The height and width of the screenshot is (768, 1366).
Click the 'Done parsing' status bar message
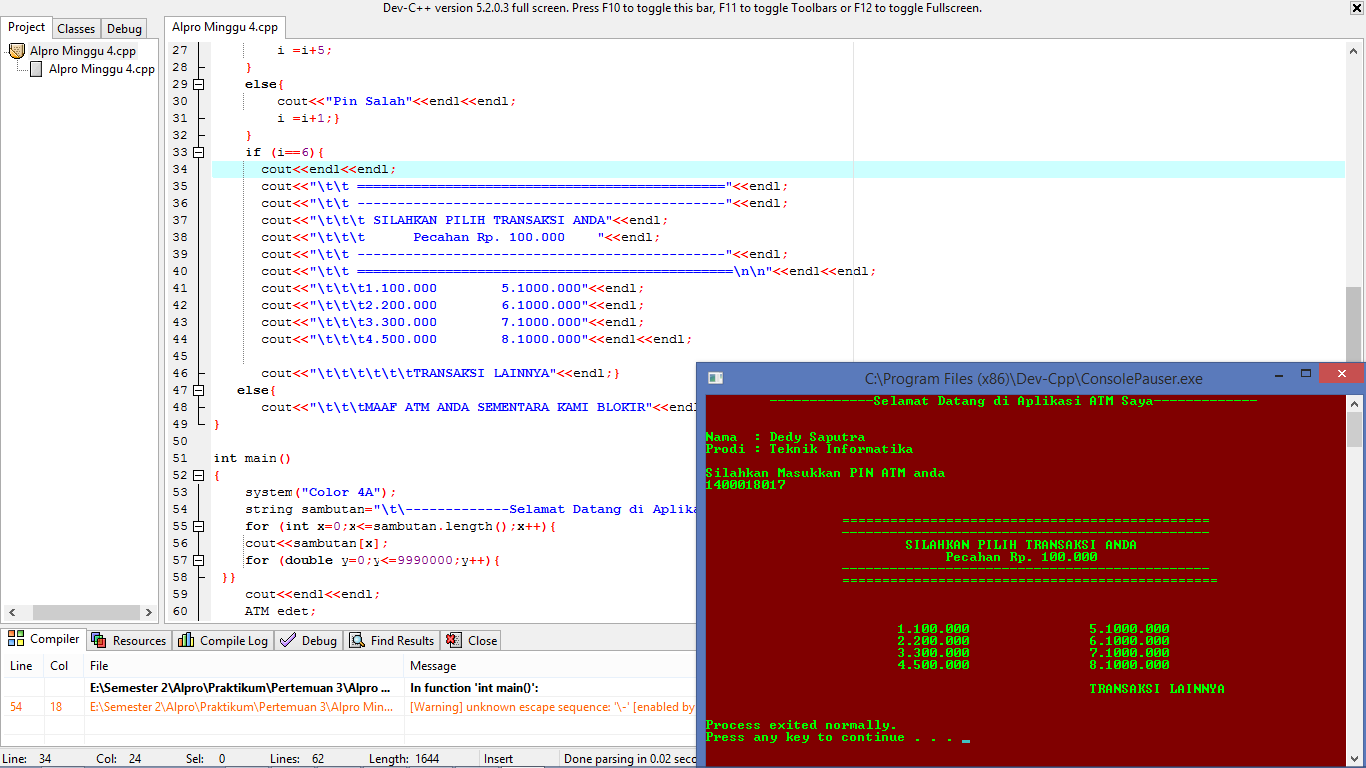point(630,759)
